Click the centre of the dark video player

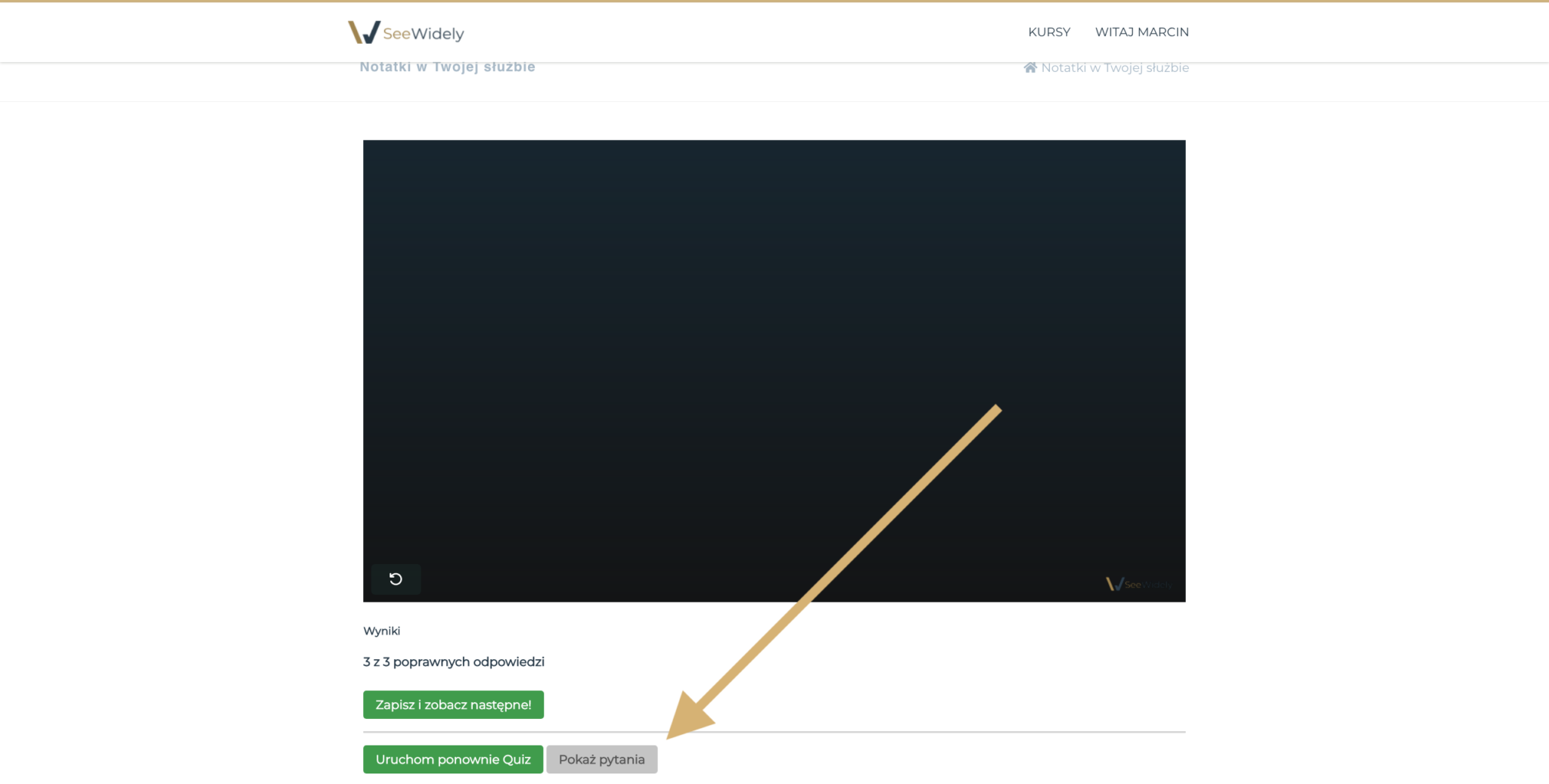(774, 370)
